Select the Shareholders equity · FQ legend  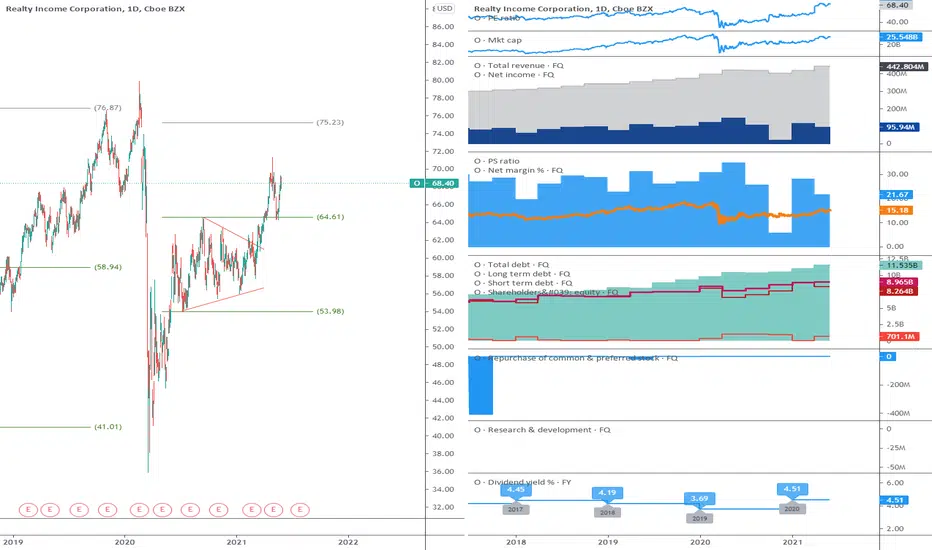point(546,292)
